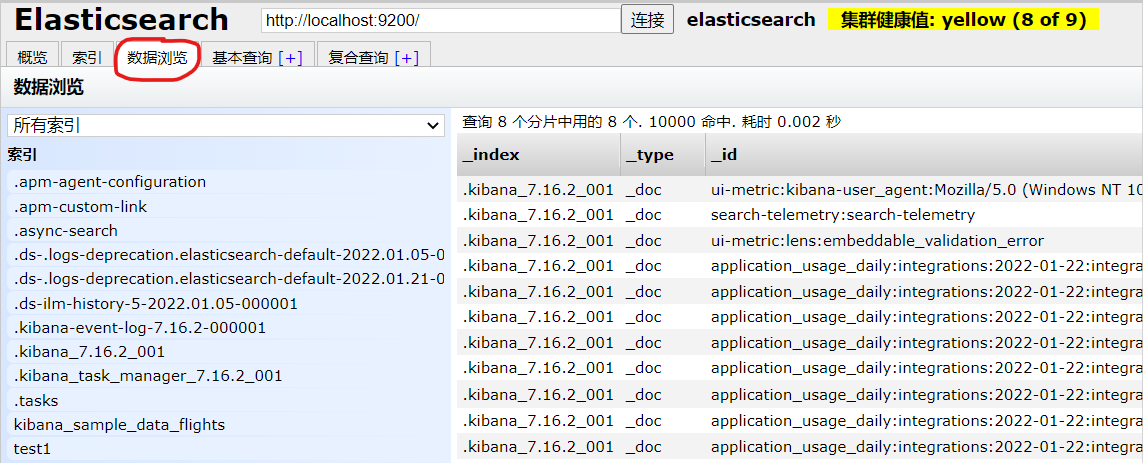Select .ds-.logs-deprecation 2022.01.21 index
This screenshot has width=1143, height=463.
pos(227,279)
